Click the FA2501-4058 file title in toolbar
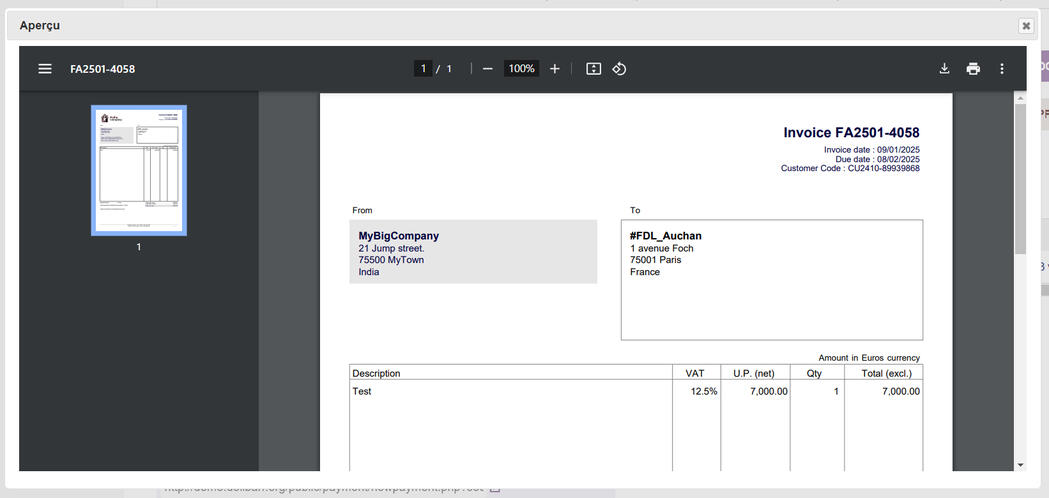This screenshot has width=1049, height=498. (102, 69)
